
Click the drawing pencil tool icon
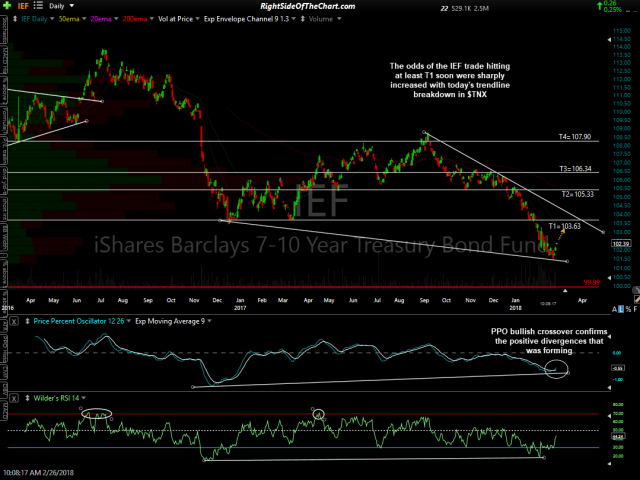tap(636, 300)
